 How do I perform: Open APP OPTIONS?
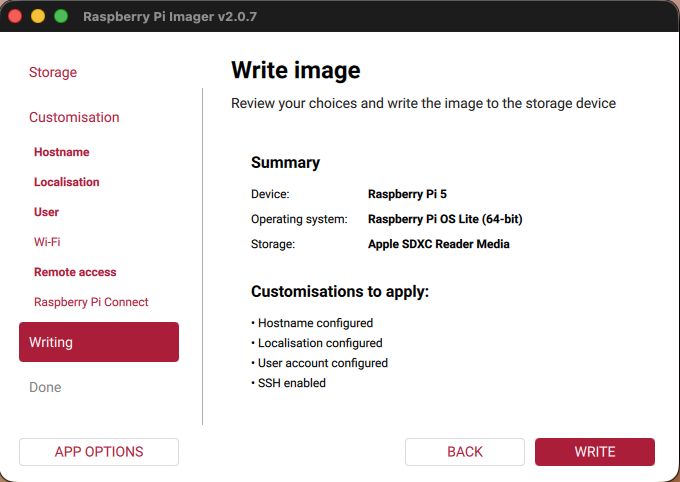(x=99, y=452)
